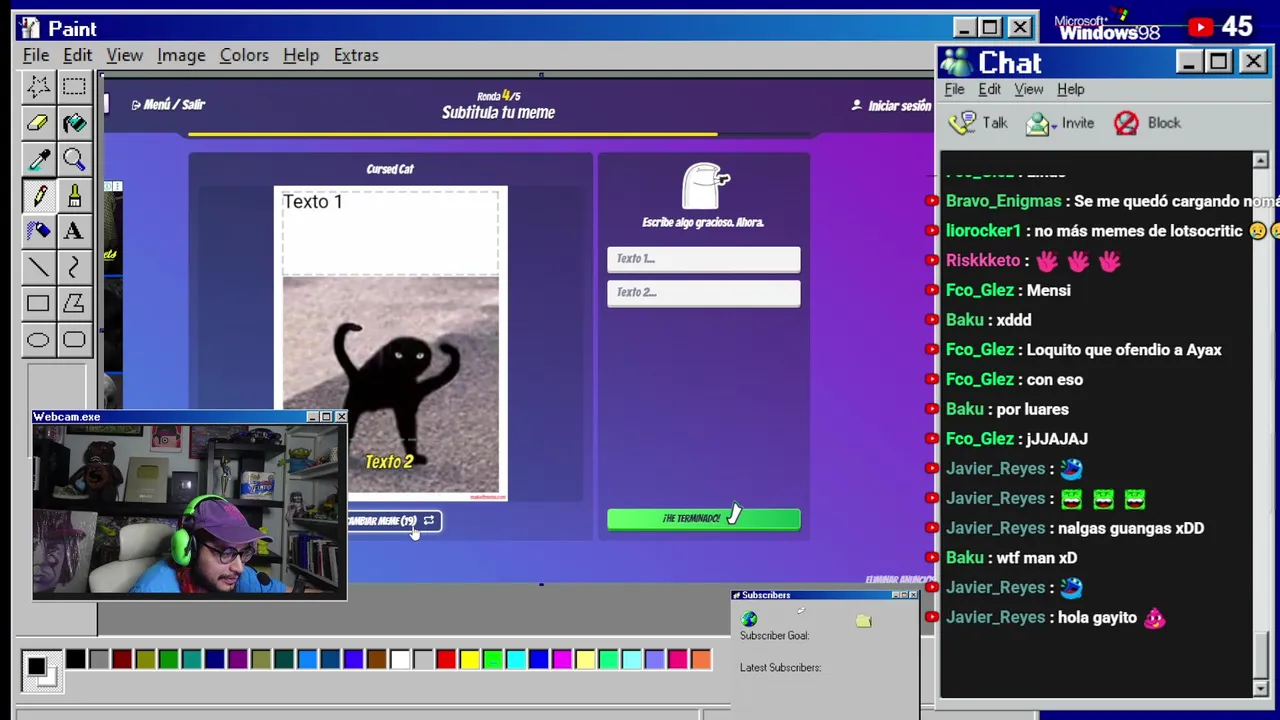Focus the Texto 1 input field
Image resolution: width=1280 pixels, height=720 pixels.
(x=703, y=259)
